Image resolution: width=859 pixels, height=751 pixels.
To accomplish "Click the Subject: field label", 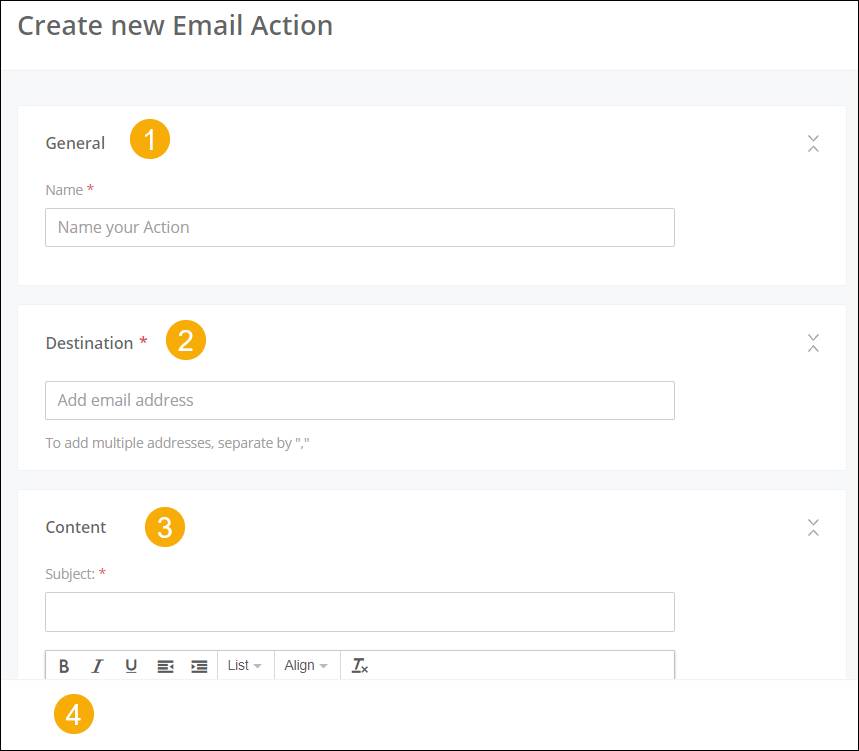I will 70,574.
